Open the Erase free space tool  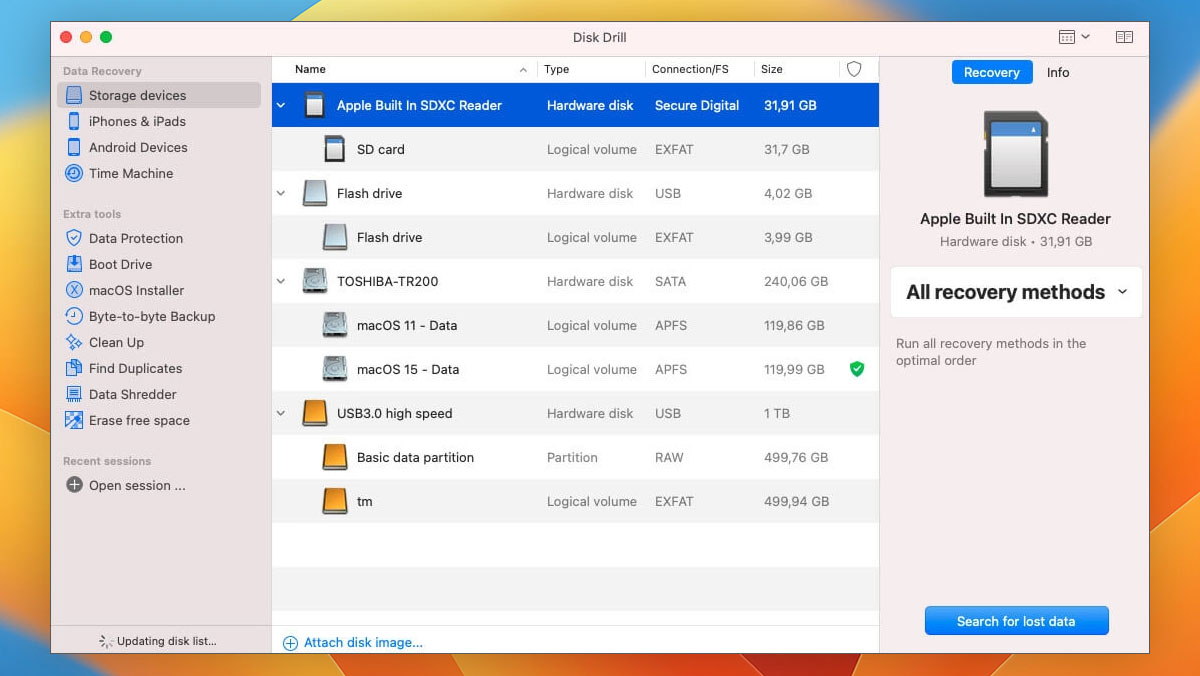coord(139,420)
